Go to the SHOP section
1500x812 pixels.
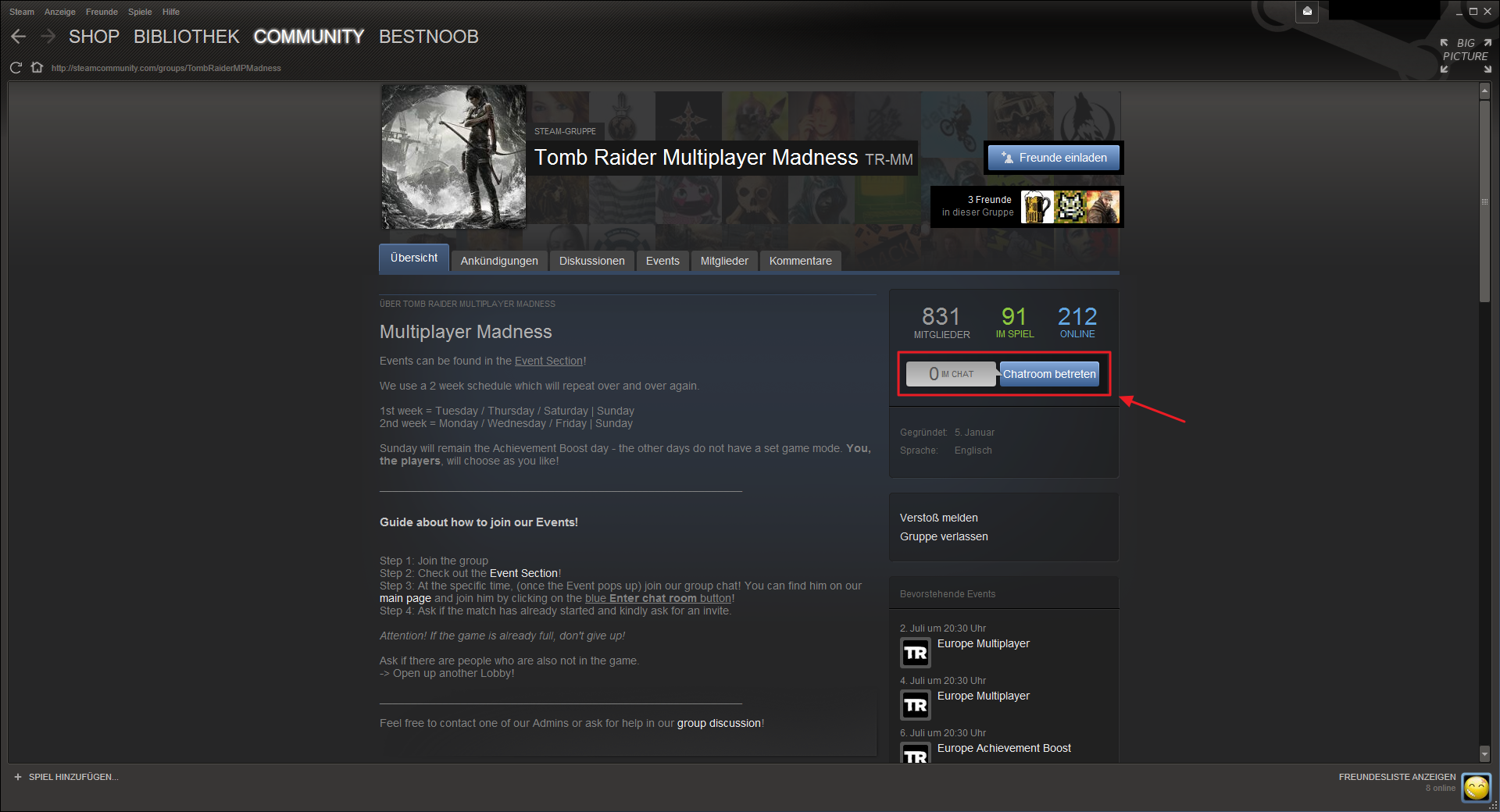pos(94,37)
